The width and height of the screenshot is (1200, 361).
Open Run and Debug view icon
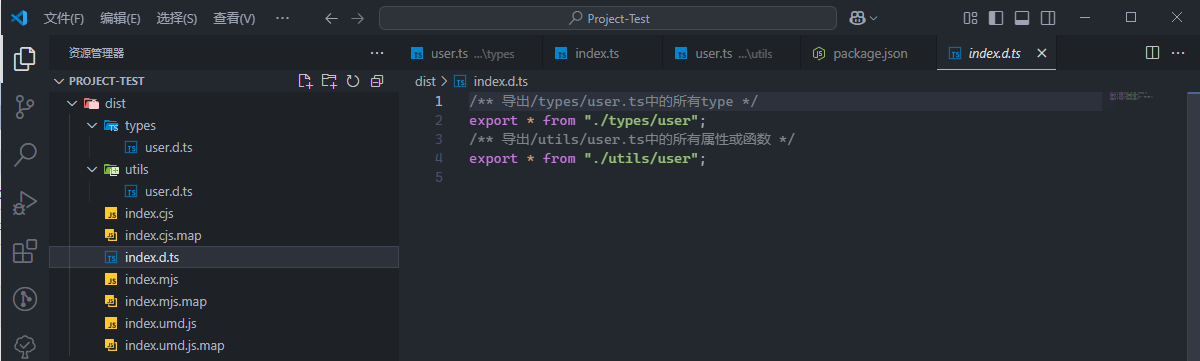click(x=24, y=203)
